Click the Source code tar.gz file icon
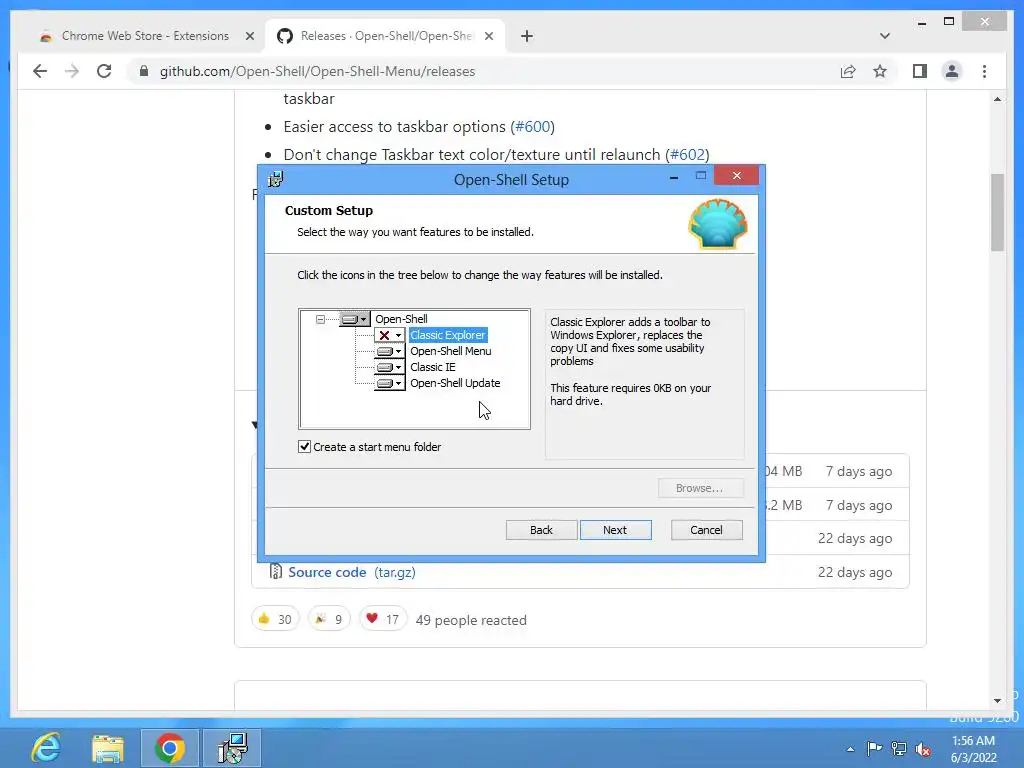The image size is (1024, 768). coord(276,571)
